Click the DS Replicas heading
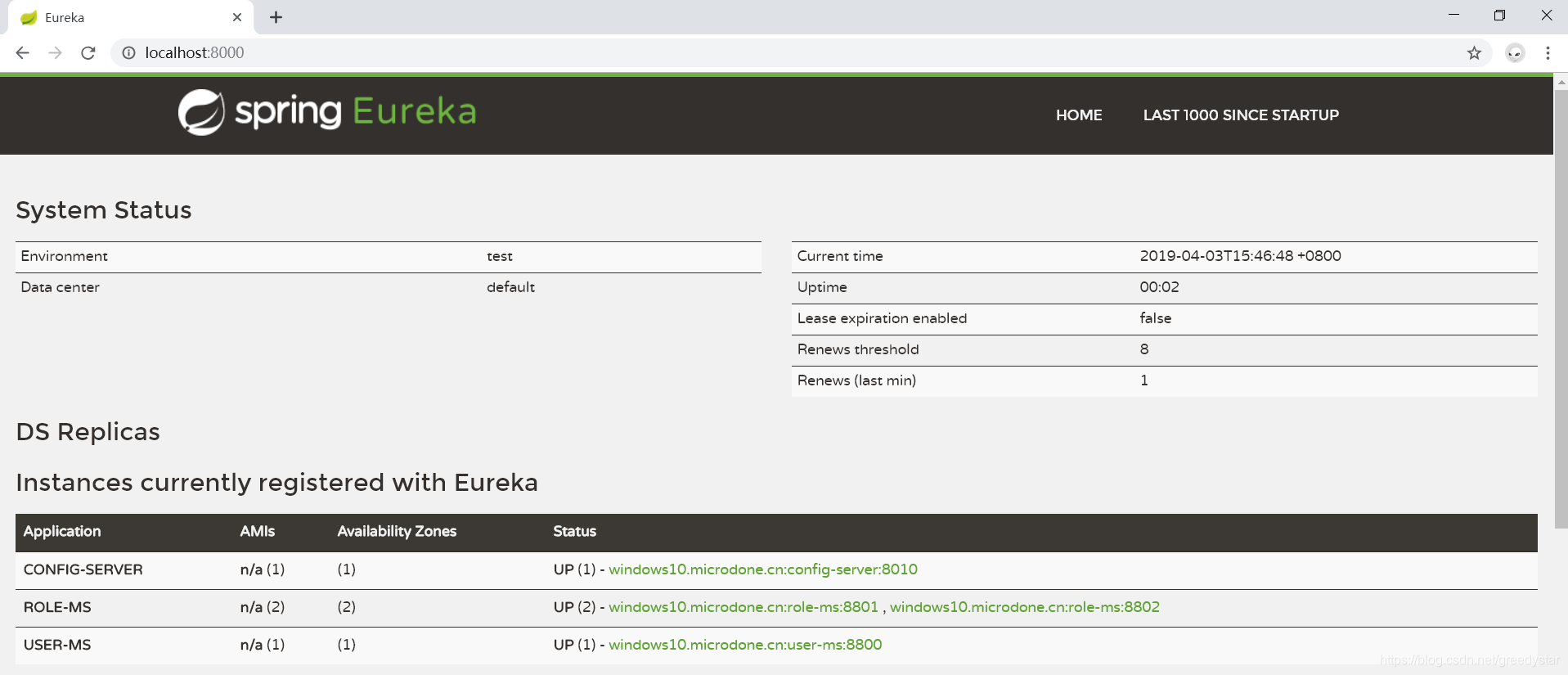Screen dimensions: 1568x675 tap(88, 432)
